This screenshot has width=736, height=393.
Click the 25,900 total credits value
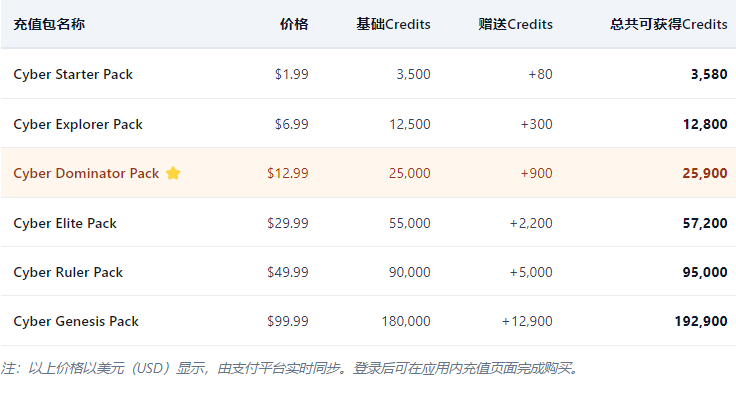[x=705, y=173]
